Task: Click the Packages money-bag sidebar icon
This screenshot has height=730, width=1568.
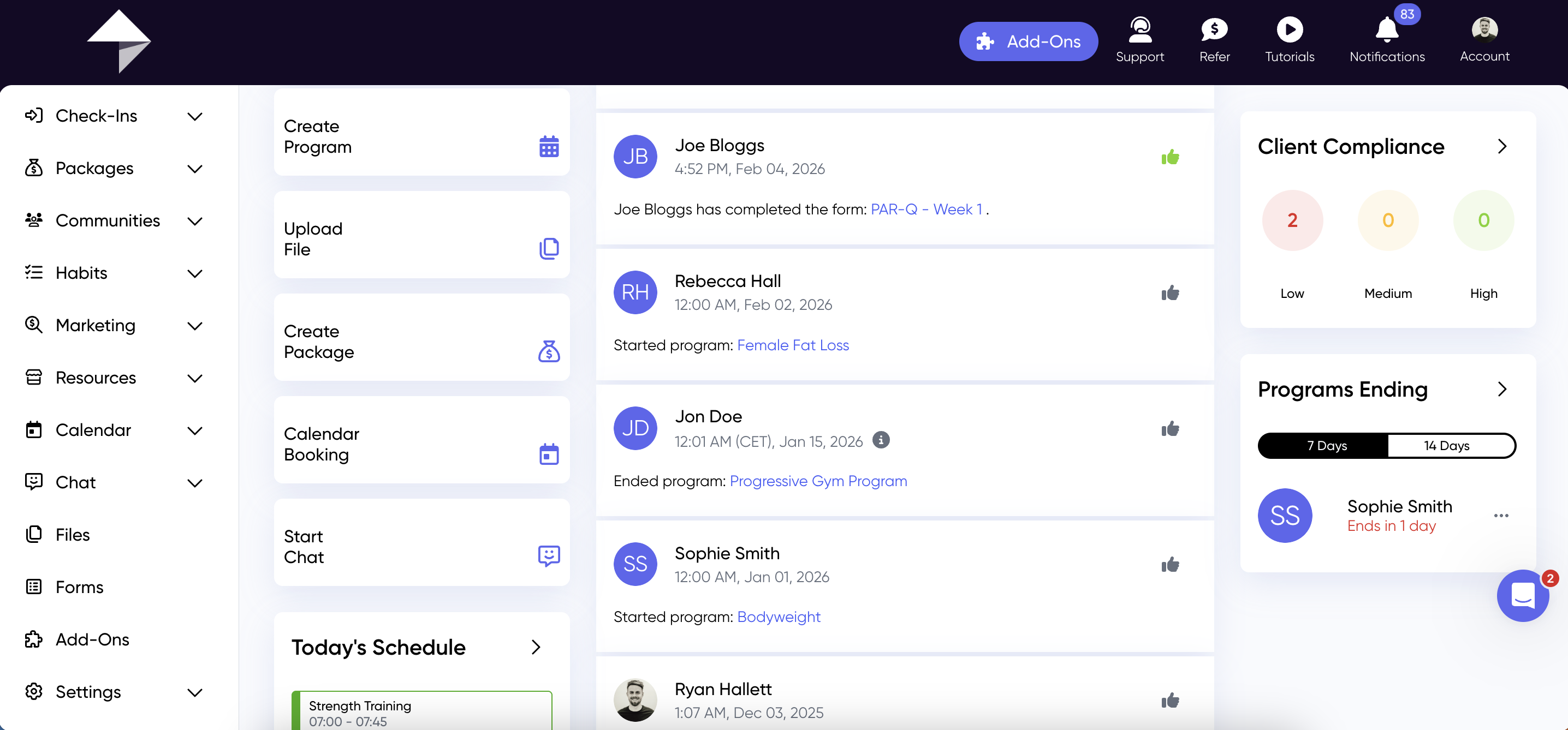Action: (33, 167)
